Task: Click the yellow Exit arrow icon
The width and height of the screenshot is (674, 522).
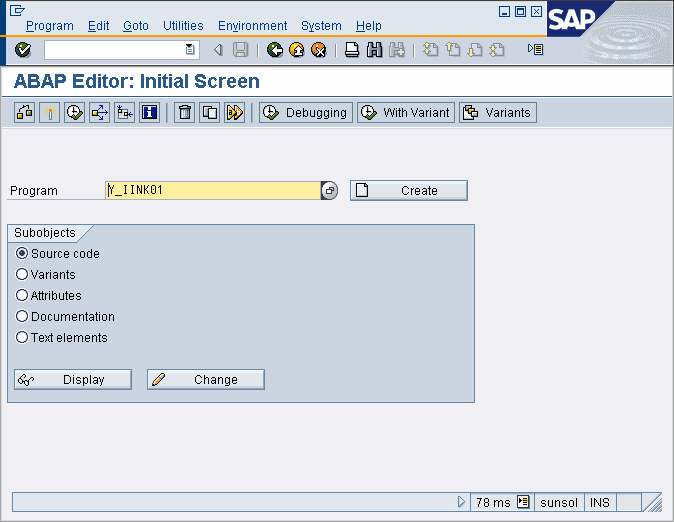Action: click(x=297, y=50)
